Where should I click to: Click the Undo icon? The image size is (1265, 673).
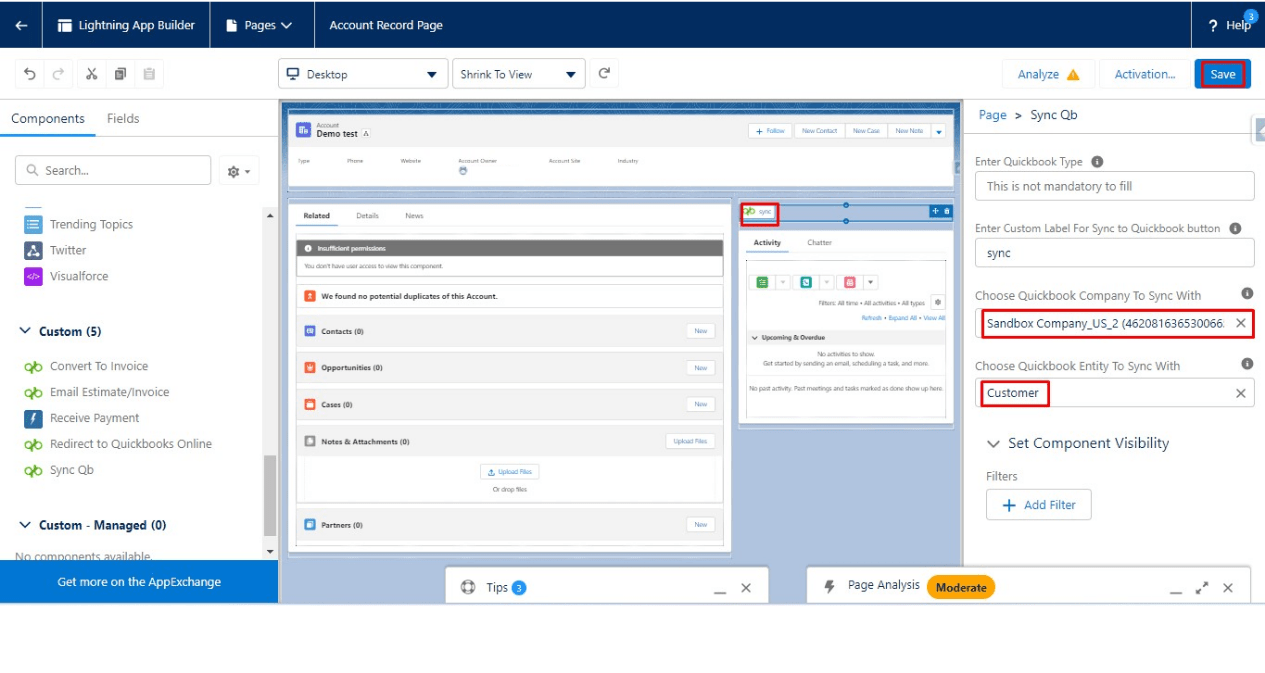pyautogui.click(x=30, y=74)
